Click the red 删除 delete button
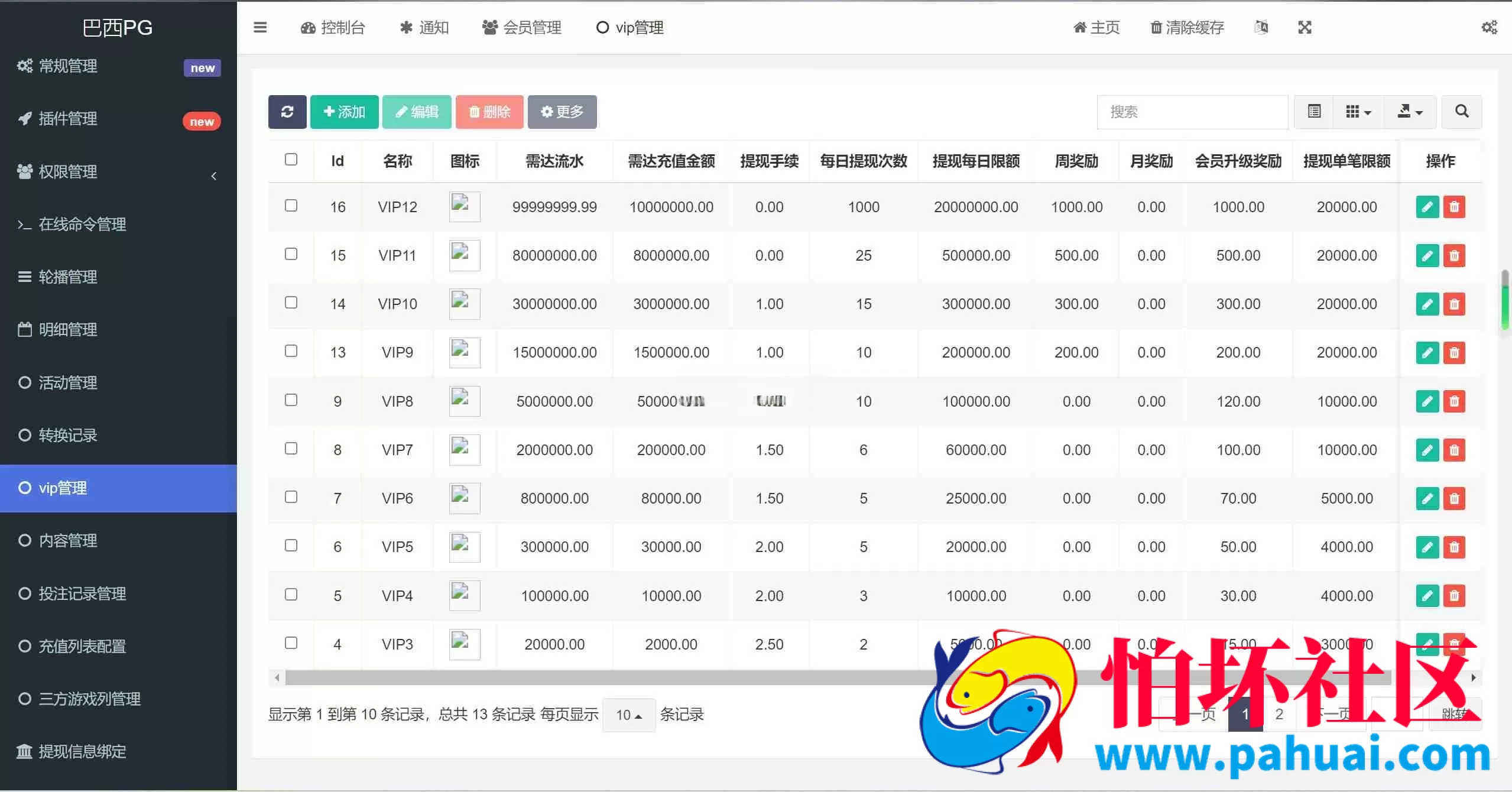1512x792 pixels. tap(489, 112)
